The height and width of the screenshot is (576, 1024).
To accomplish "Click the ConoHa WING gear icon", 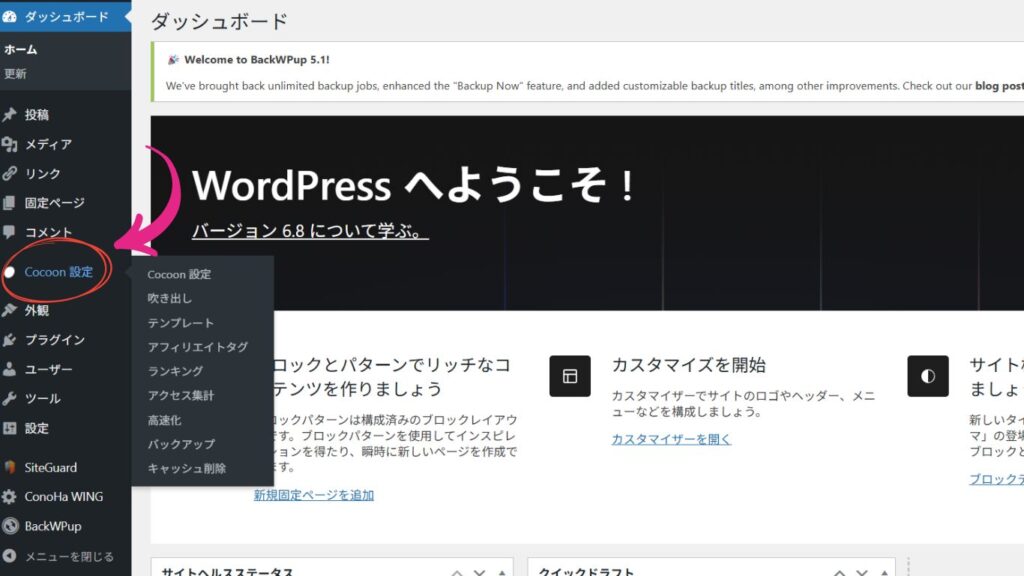I will (9, 496).
